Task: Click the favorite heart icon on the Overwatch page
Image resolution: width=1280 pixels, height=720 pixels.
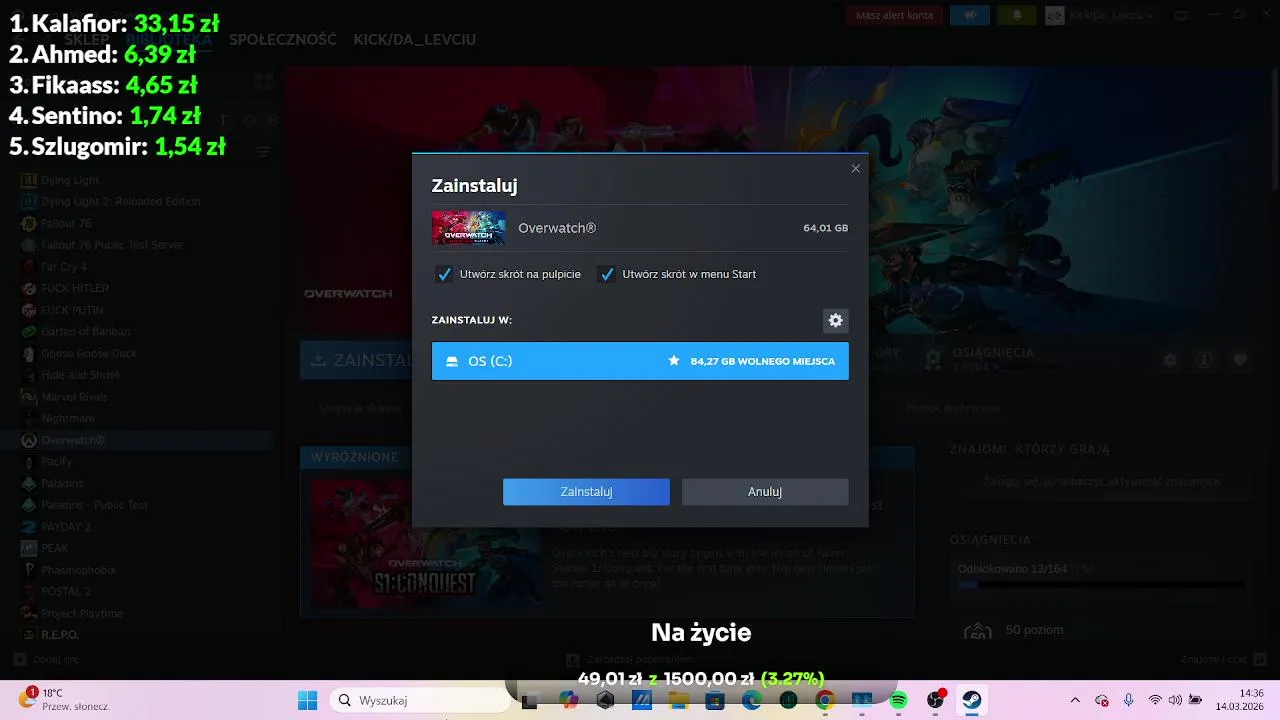Action: (x=1240, y=360)
